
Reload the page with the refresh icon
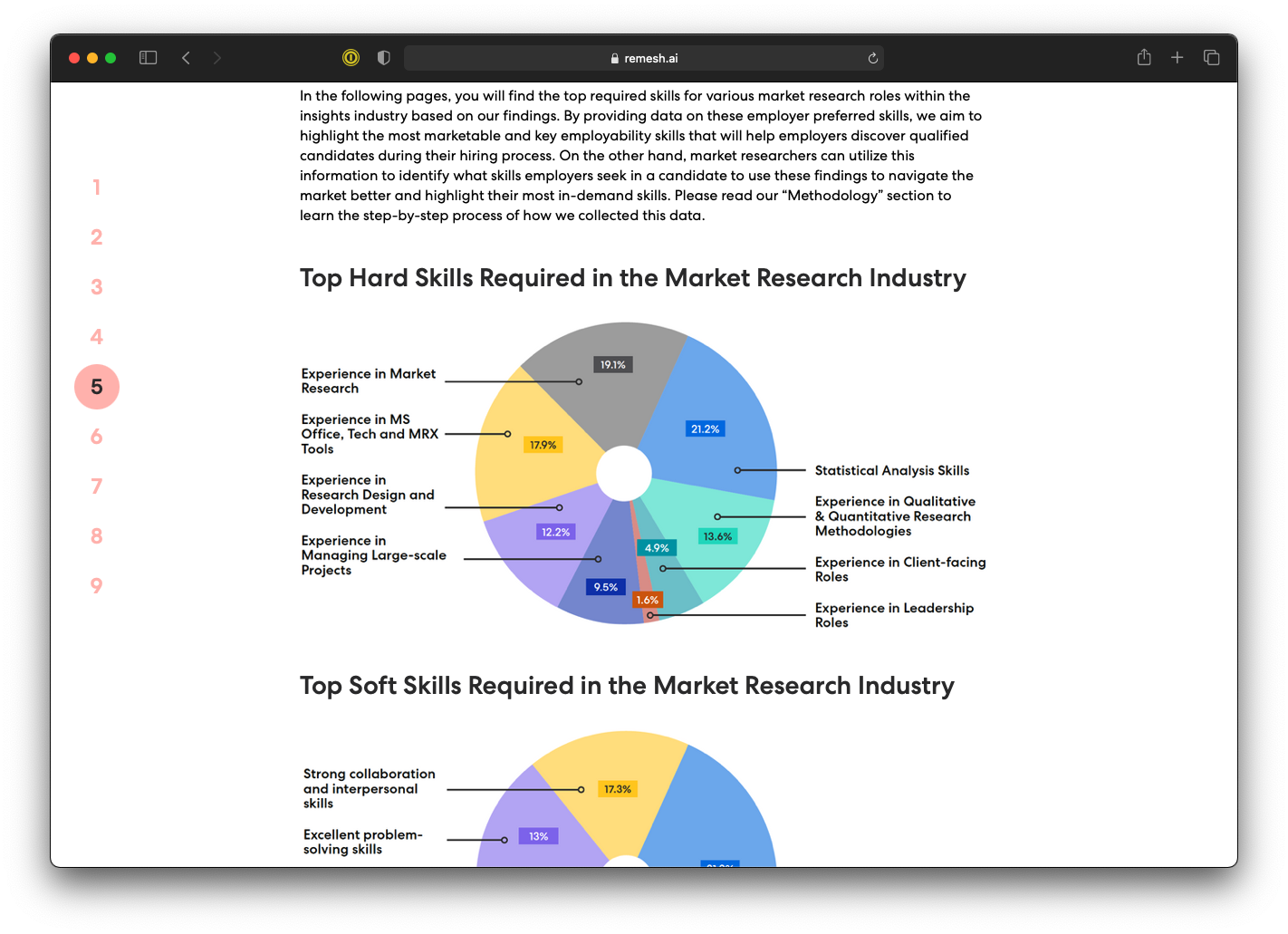[873, 58]
